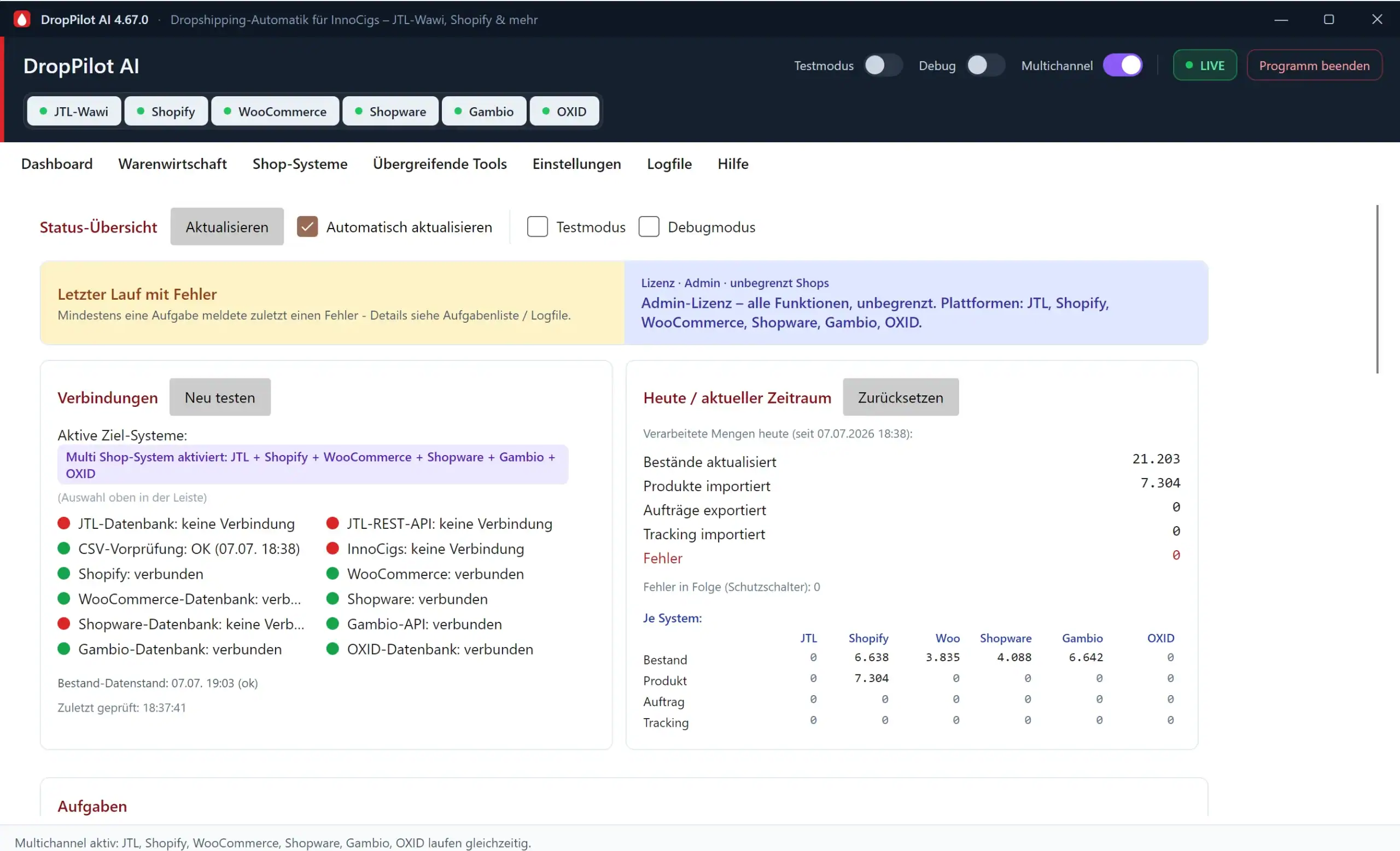Open the Shop-Systeme menu
1400x851 pixels.
pos(300,164)
